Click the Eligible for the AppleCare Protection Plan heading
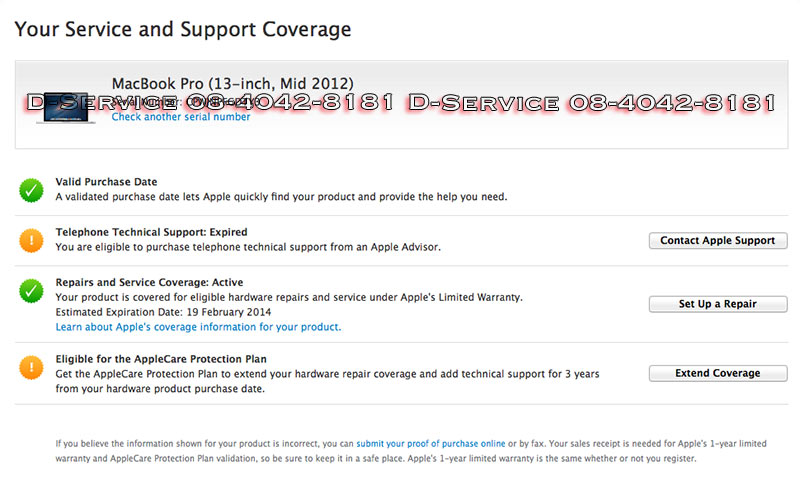800x478 pixels. pyautogui.click(x=160, y=359)
